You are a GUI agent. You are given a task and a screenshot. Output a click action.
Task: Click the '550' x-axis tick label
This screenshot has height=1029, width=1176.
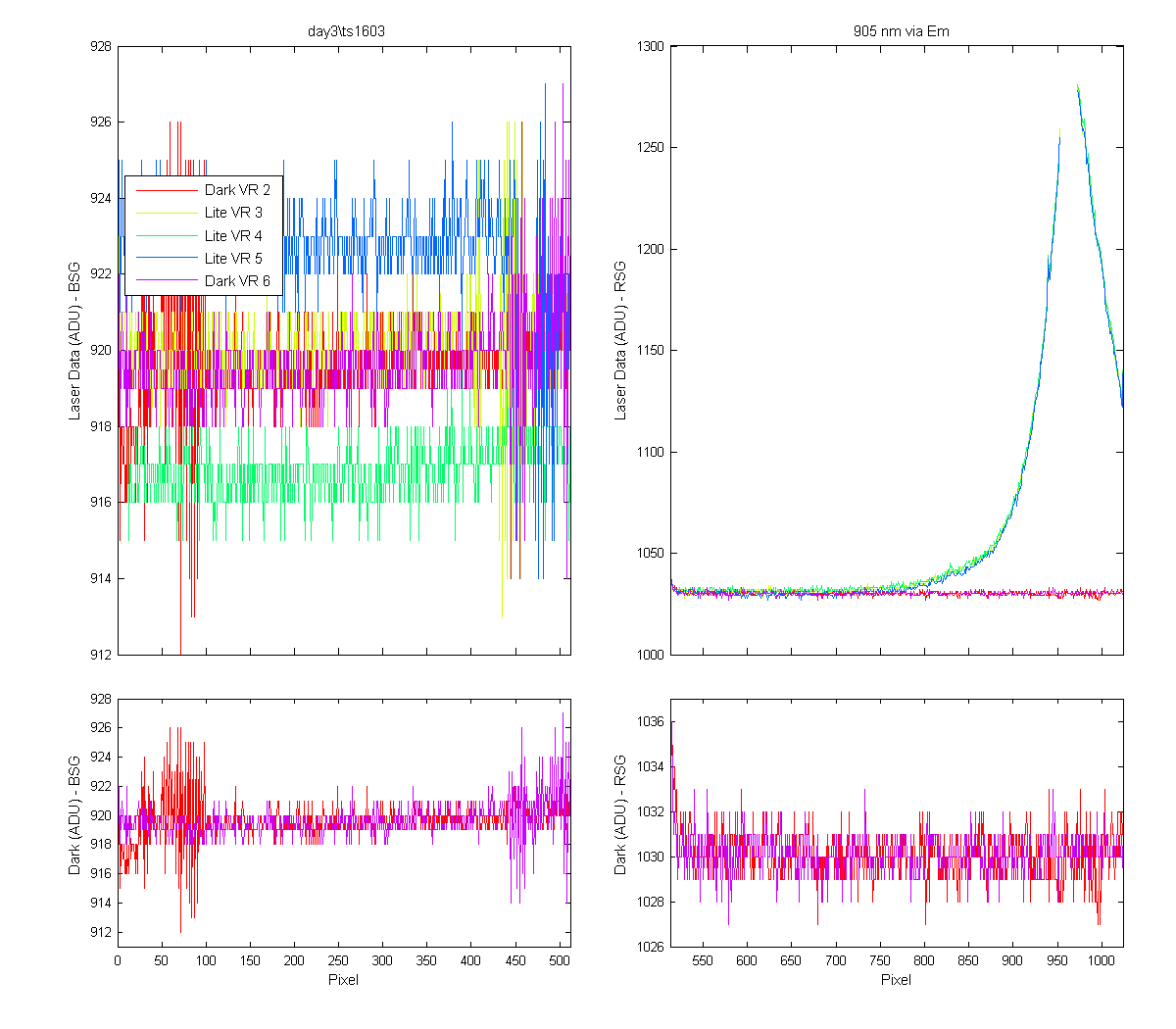pos(703,961)
